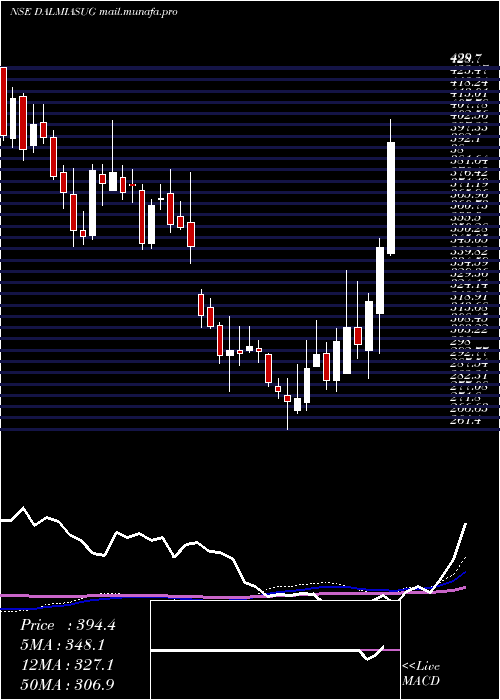Viewport: 500px width, 700px height.
Task: Click the 339.82 axis price label
Action: tap(468, 251)
